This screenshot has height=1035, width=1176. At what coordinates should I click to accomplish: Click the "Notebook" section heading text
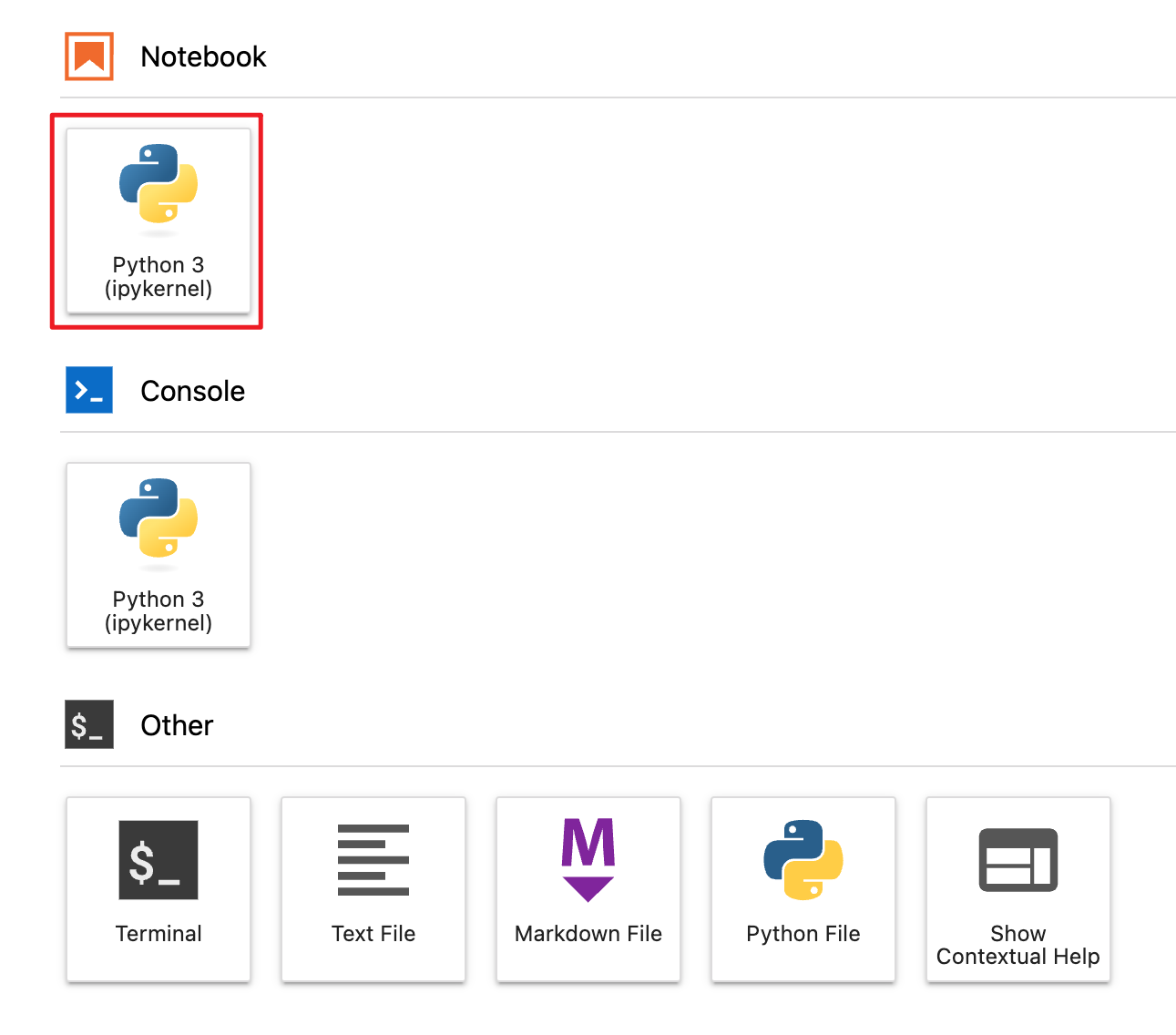[203, 56]
